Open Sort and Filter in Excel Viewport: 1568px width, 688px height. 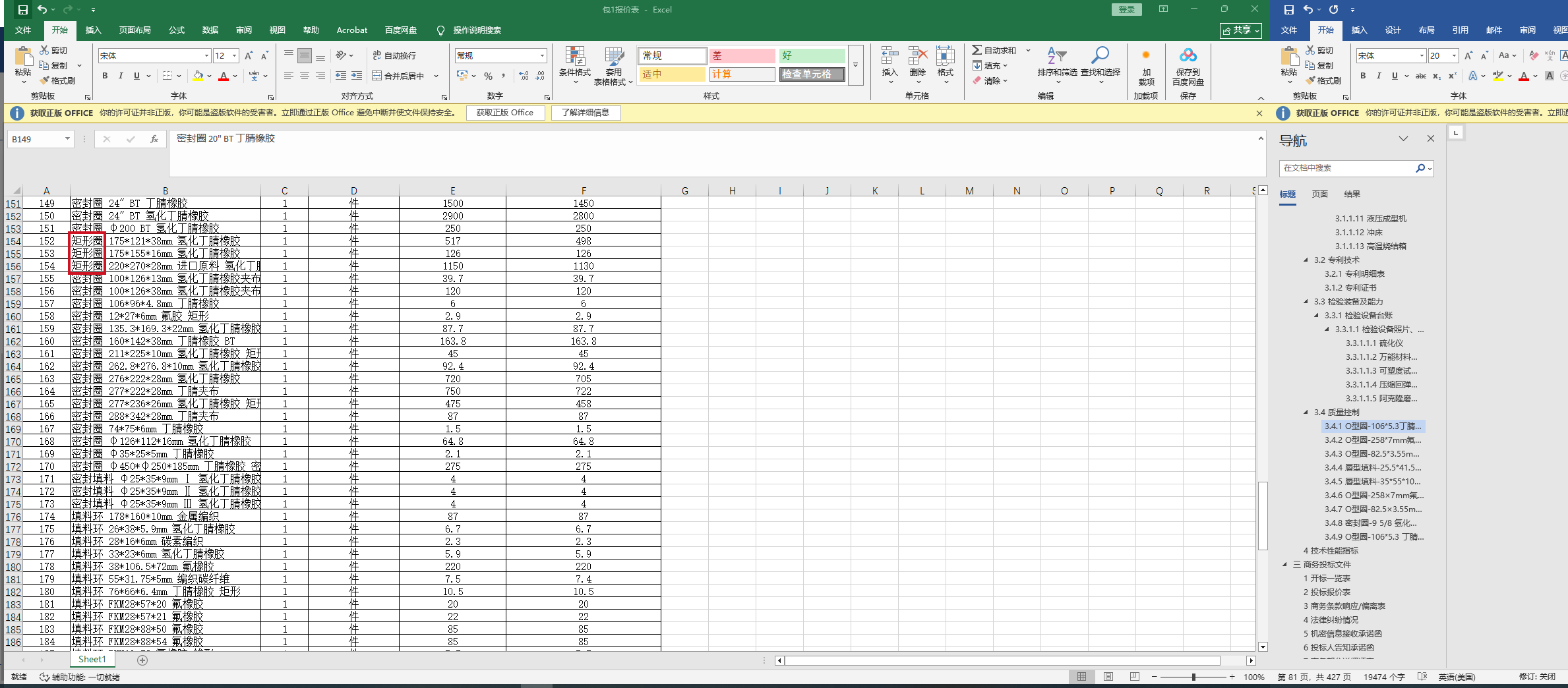(1057, 65)
